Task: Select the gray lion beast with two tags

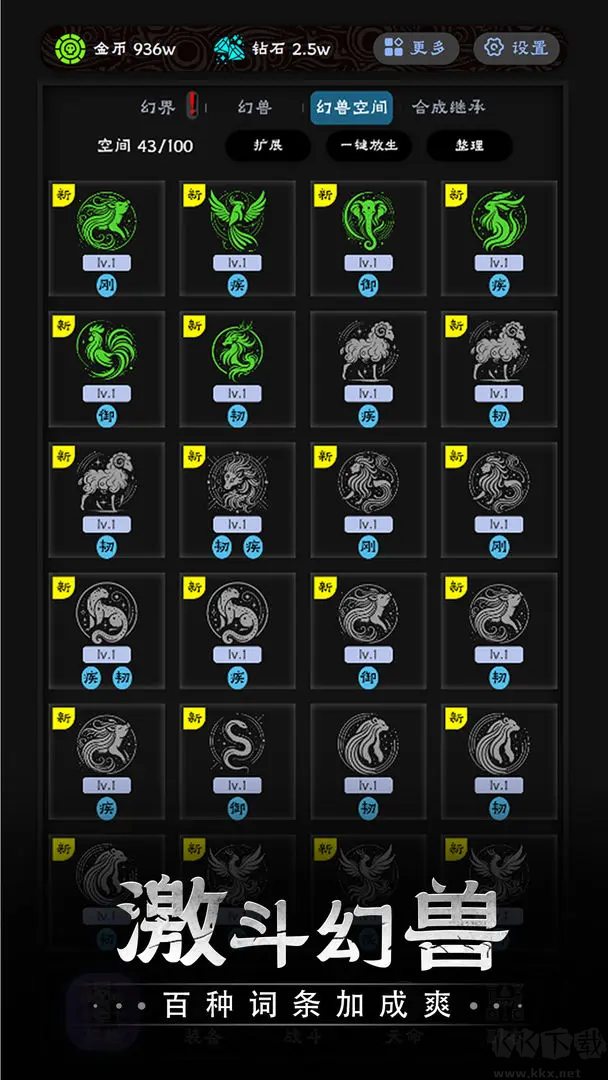Action: pos(238,500)
